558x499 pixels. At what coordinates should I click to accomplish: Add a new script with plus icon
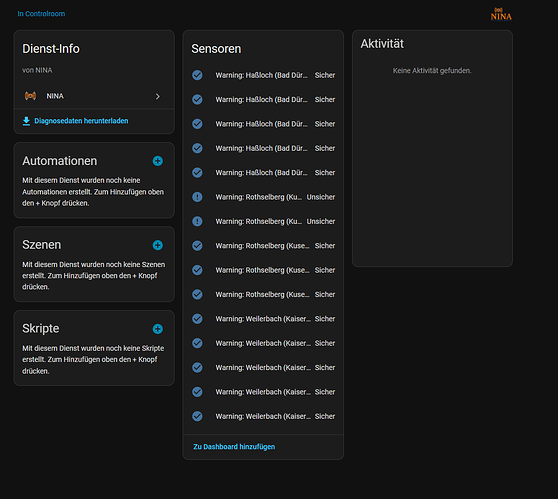(x=158, y=329)
